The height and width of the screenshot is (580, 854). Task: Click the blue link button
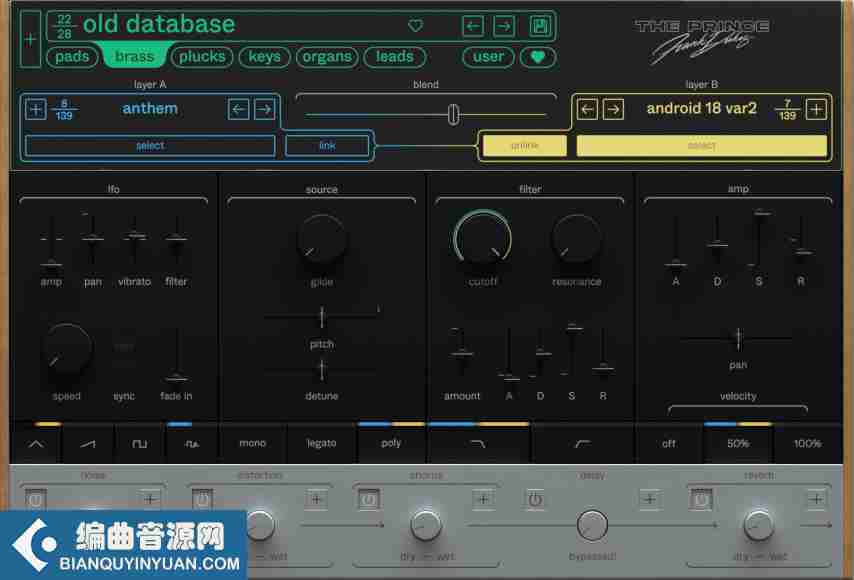(327, 145)
